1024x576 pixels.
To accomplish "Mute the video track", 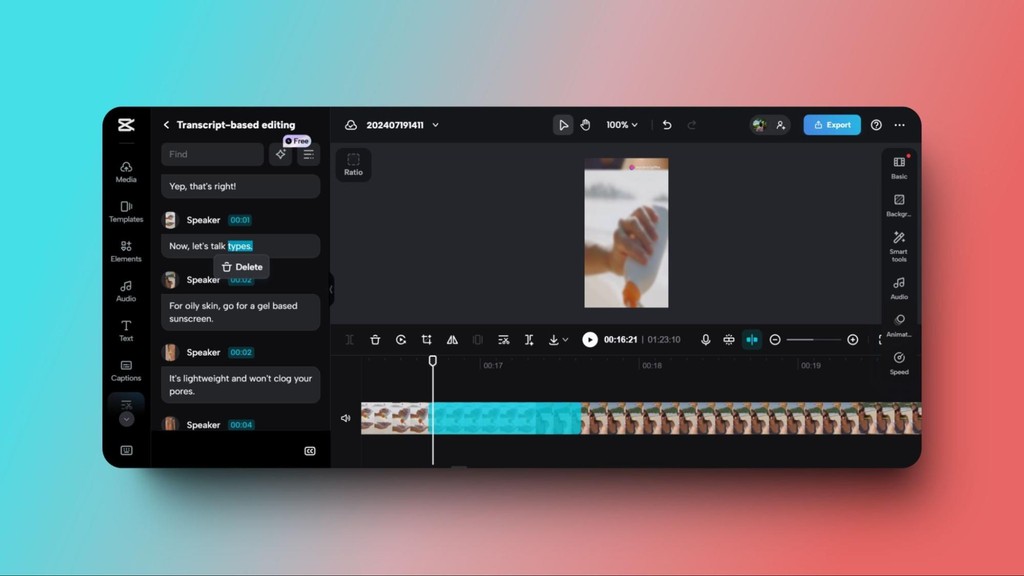I will tap(348, 418).
